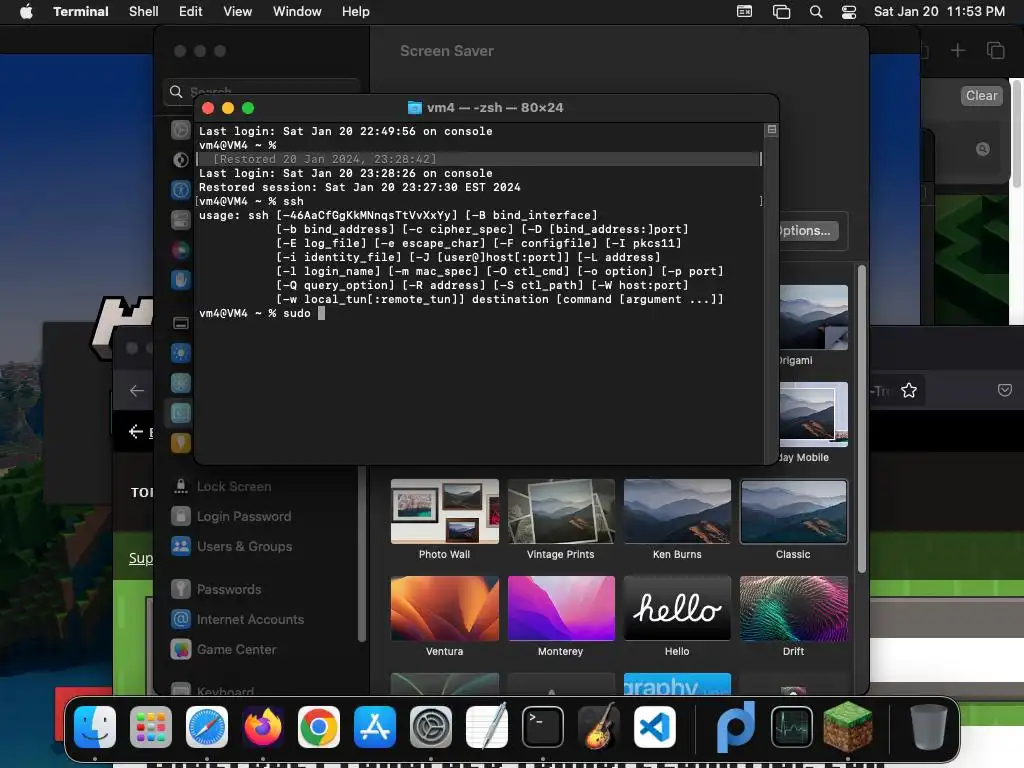Click the screen saver list scrollbar

click(861, 418)
